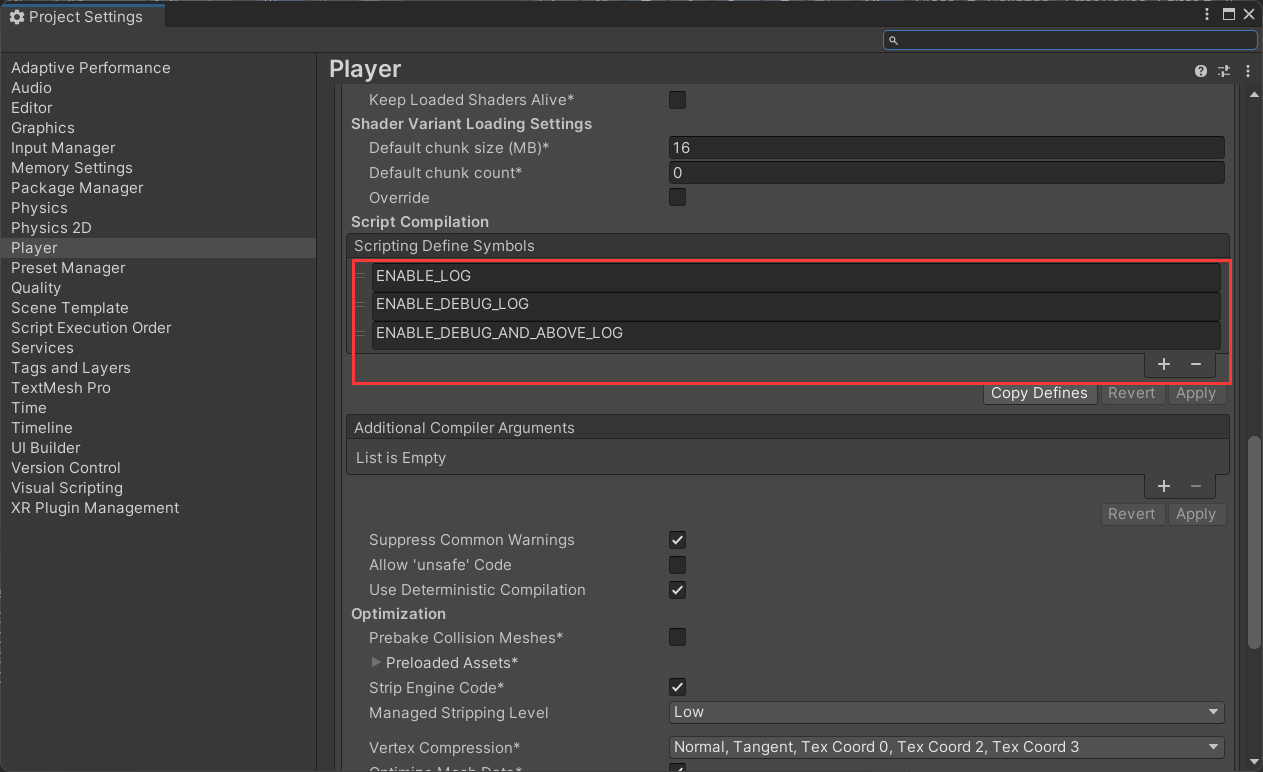
Task: Select Adaptive Performance settings category
Action: coord(91,68)
